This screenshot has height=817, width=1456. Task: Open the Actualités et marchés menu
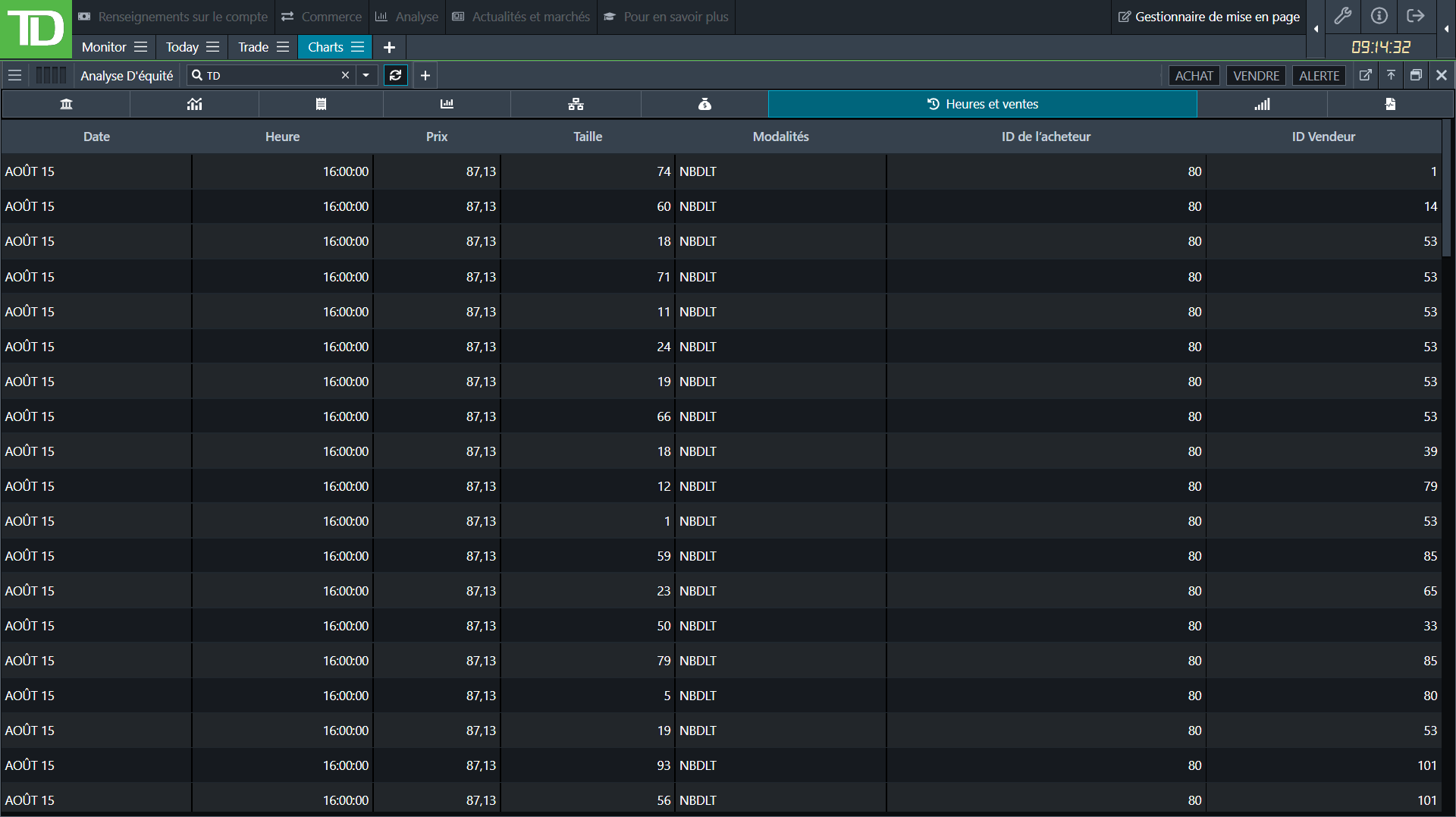(521, 17)
